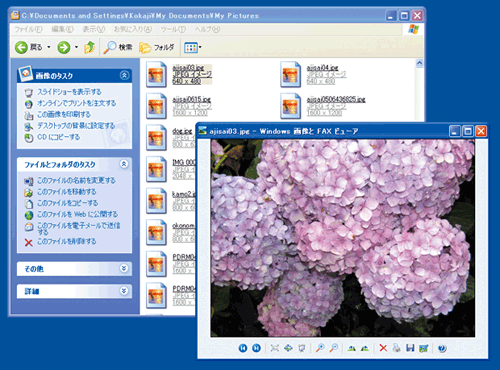
Task: Rotate image counterclockwise in viewer
Action: 365,348
